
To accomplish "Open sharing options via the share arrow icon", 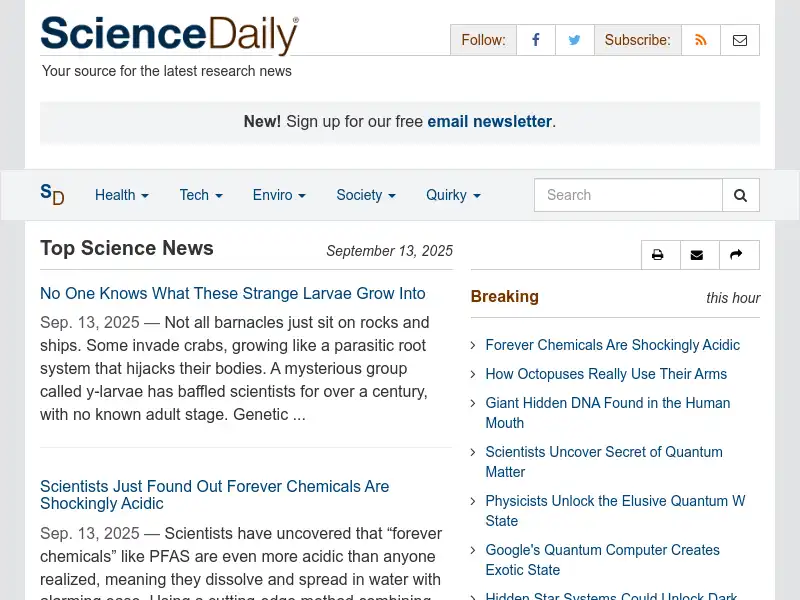I will pyautogui.click(x=738, y=255).
